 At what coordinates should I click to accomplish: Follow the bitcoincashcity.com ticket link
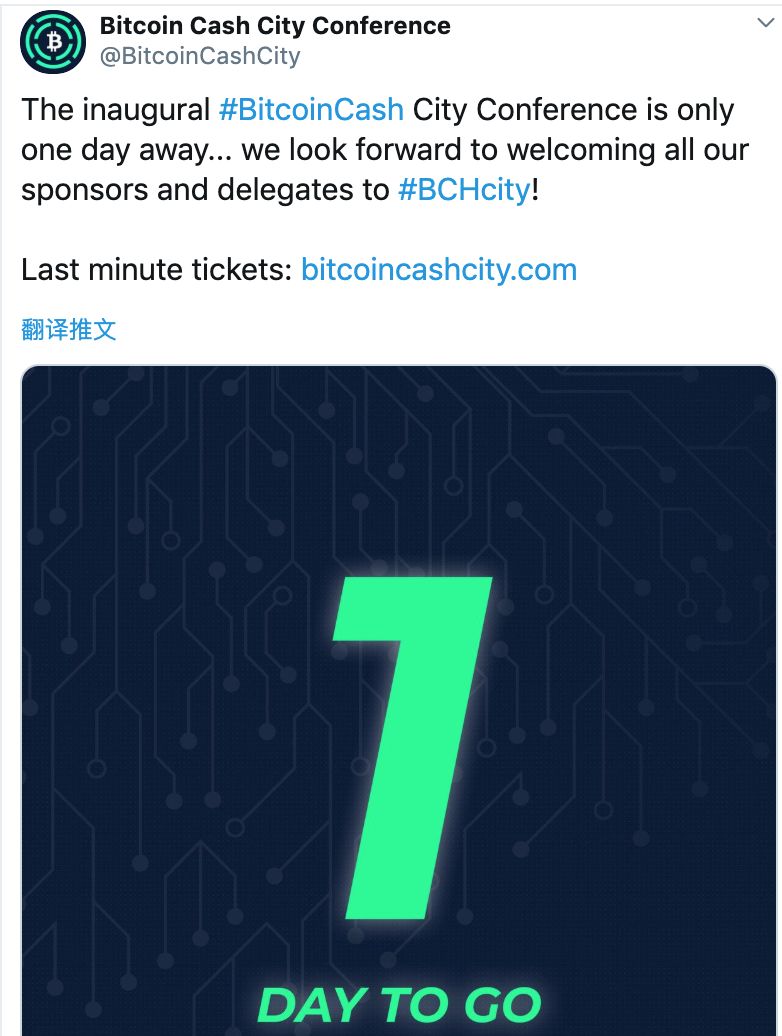(439, 270)
